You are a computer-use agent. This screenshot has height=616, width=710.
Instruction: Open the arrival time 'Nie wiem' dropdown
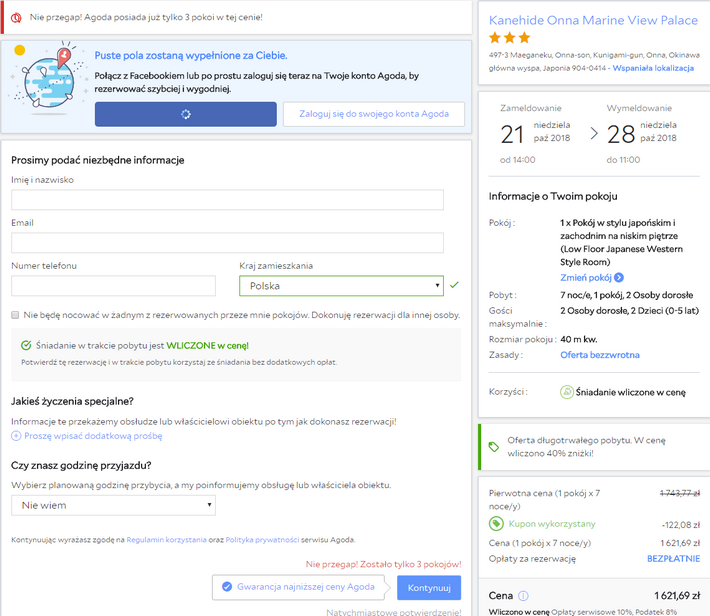coord(113,505)
